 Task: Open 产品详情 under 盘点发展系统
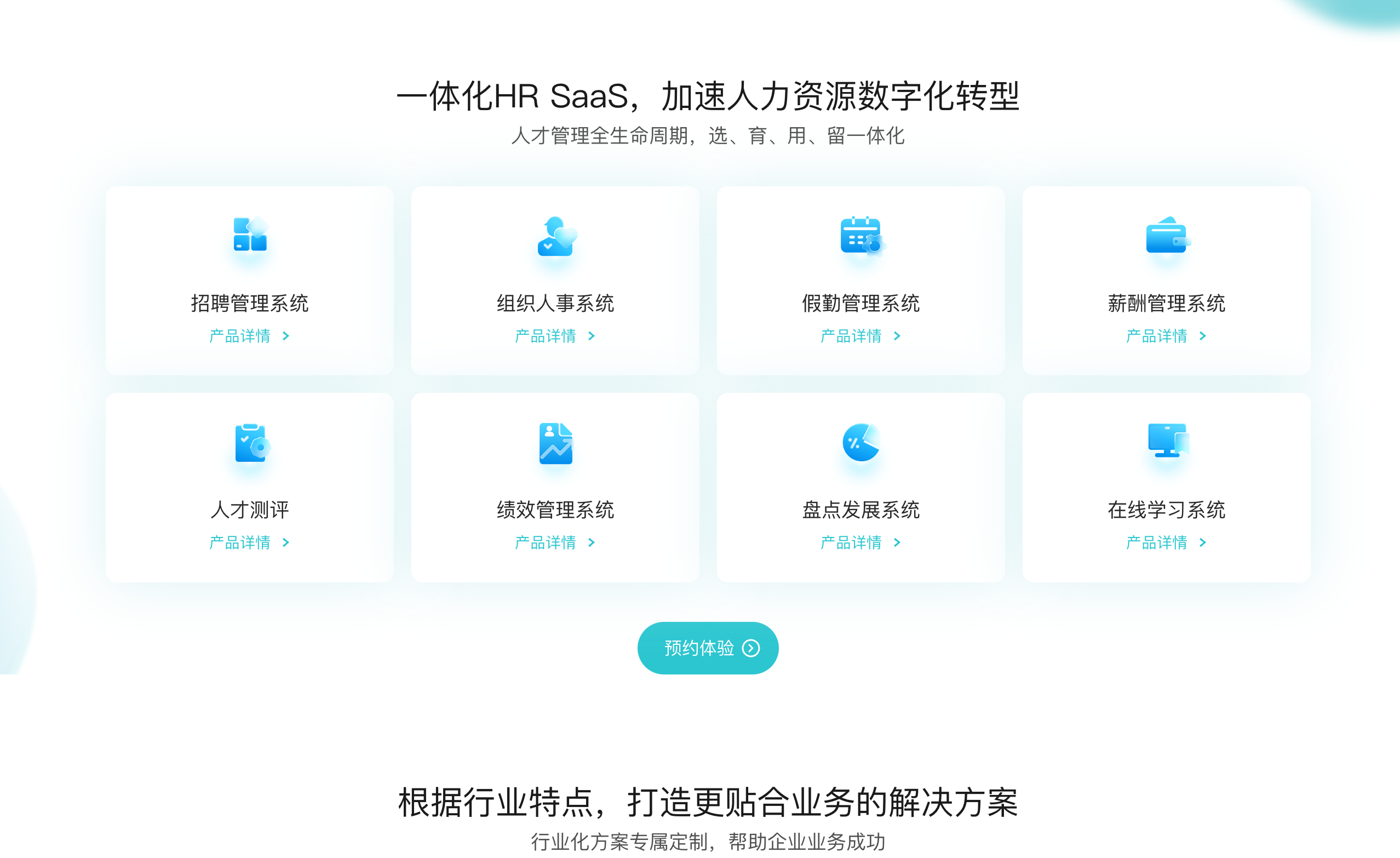point(852,542)
